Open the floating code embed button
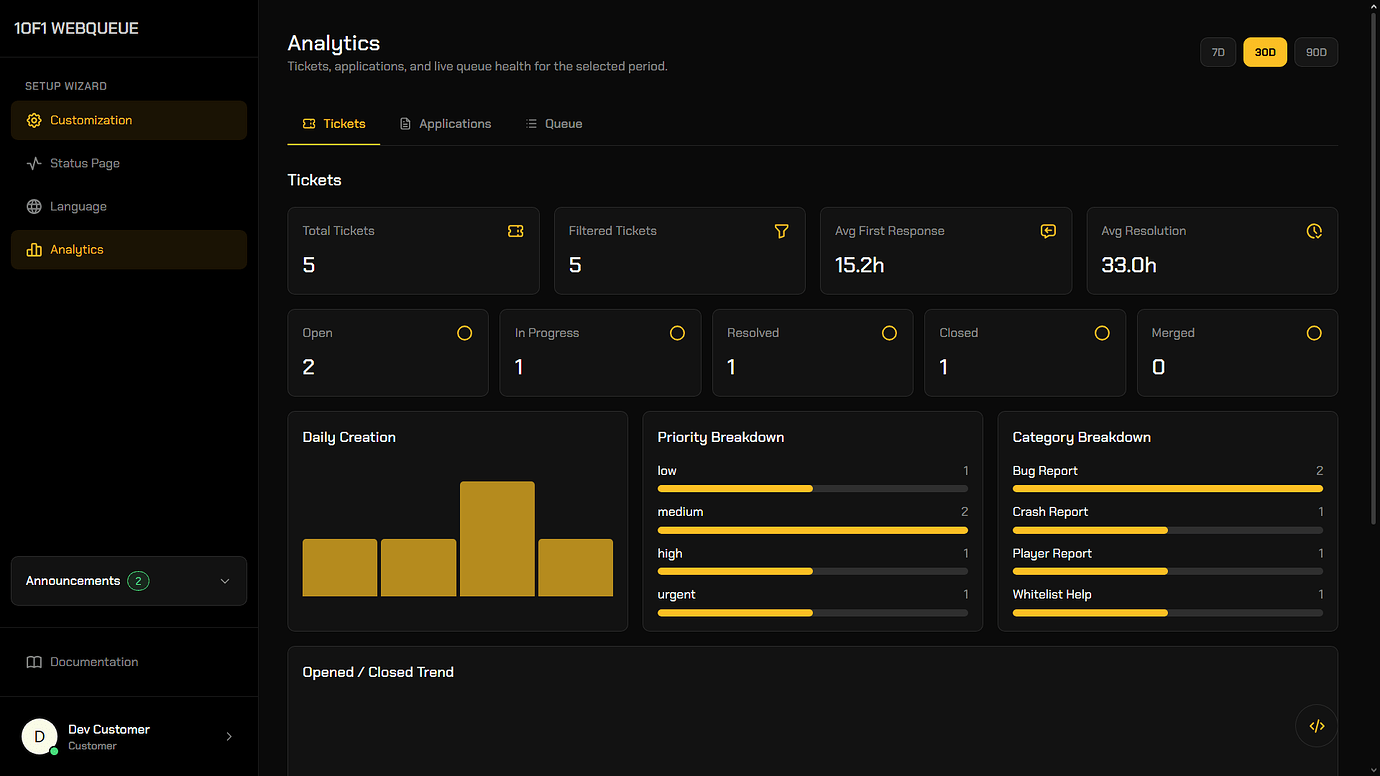The image size is (1380, 776). pos(1317,726)
